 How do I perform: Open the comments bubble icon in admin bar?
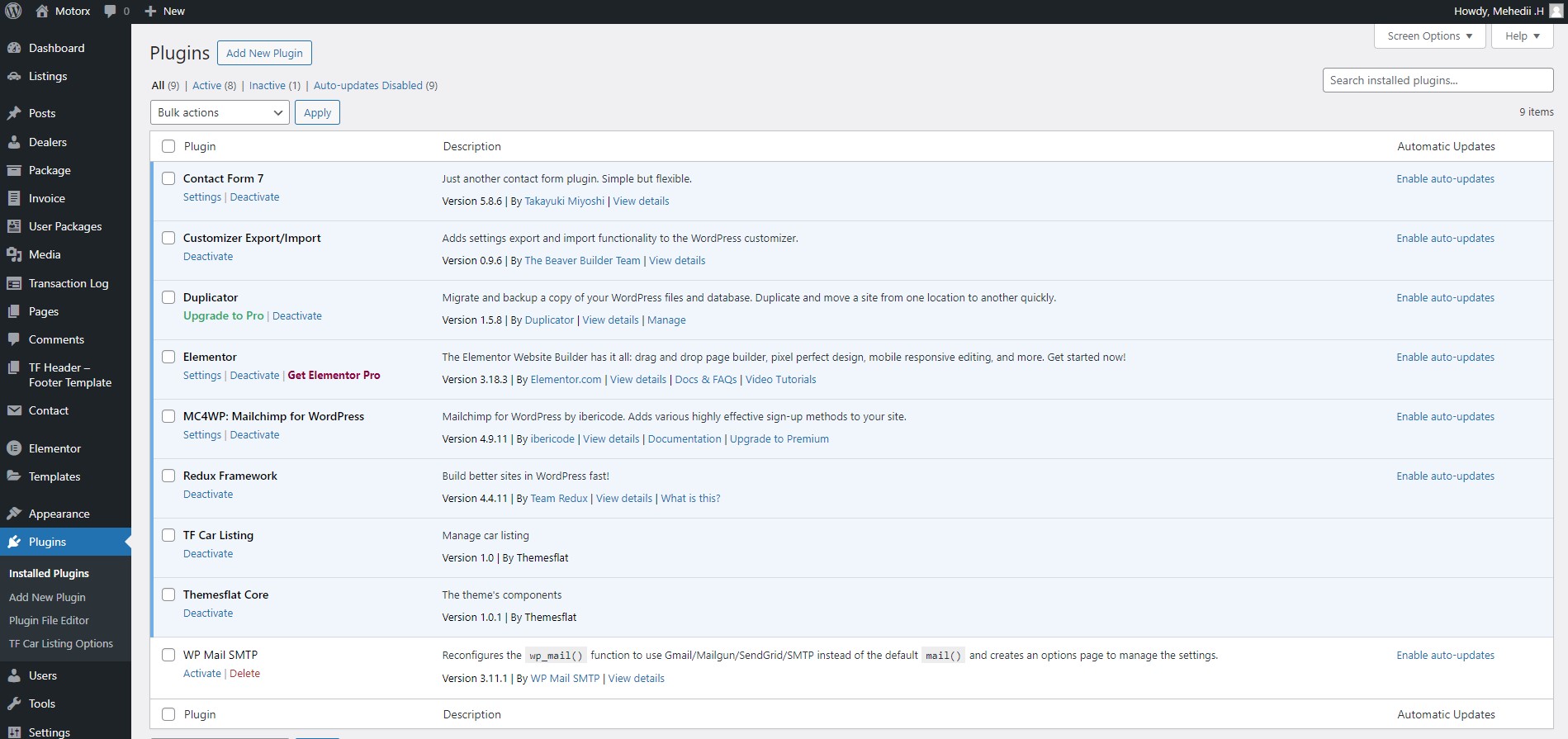(x=111, y=11)
